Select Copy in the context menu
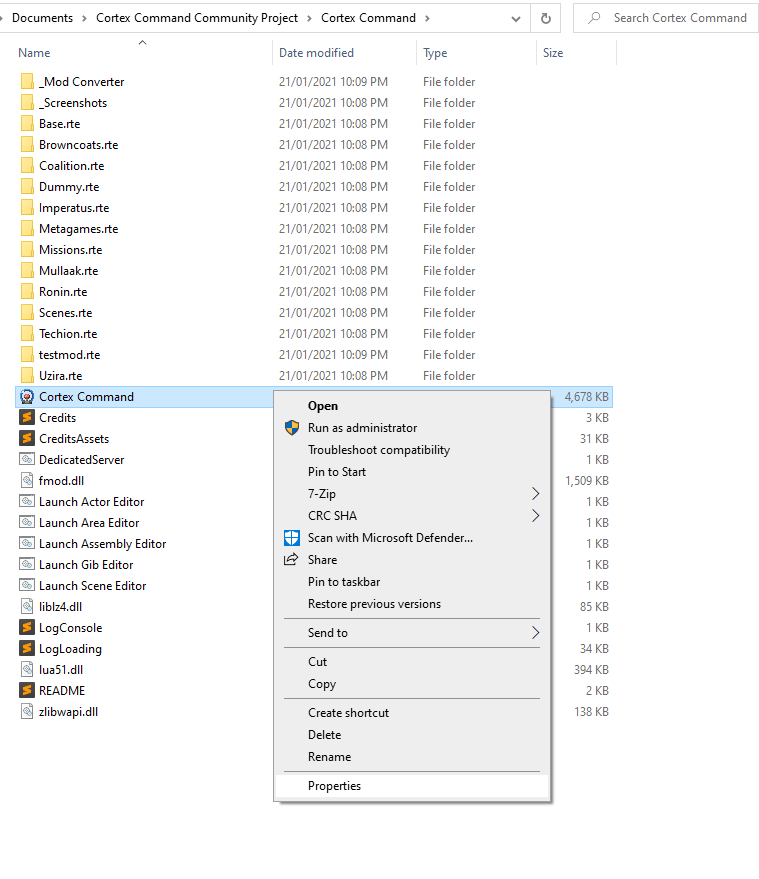Screen dimensions: 759x879 (411, 684)
